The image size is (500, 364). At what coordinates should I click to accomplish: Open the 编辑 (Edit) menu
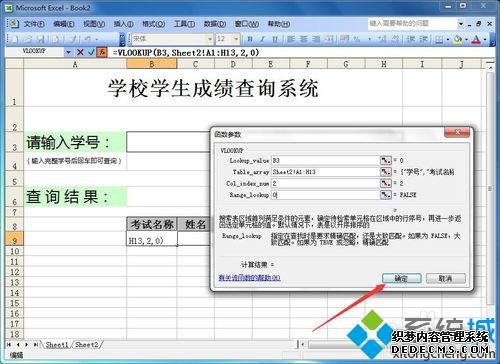(x=63, y=24)
